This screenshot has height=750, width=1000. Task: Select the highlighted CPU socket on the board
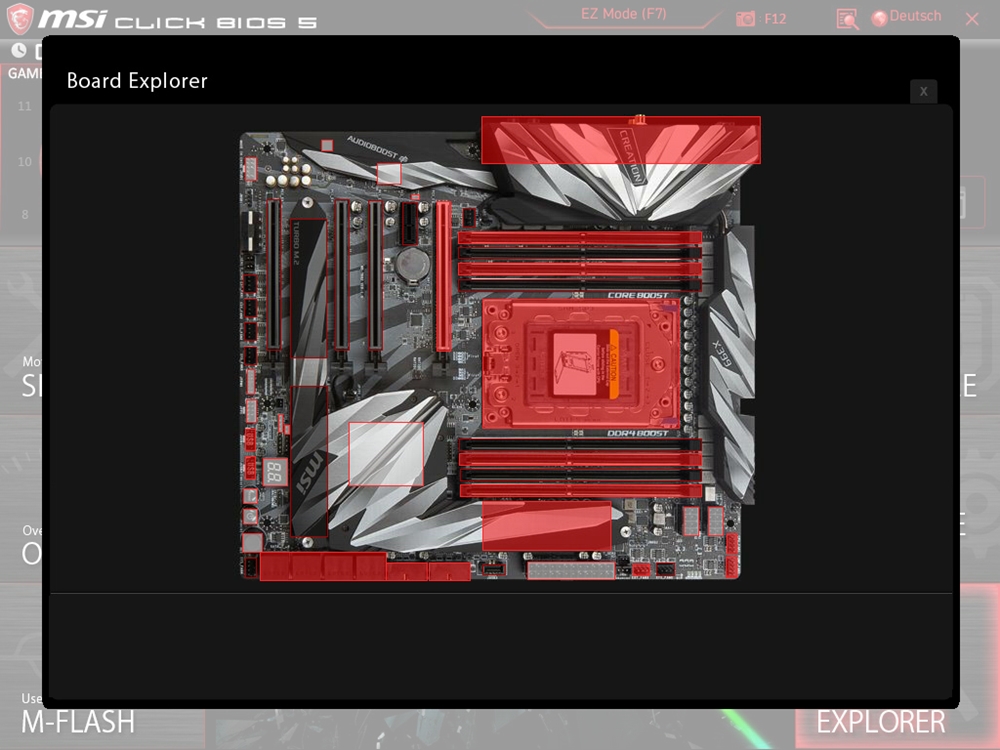[x=580, y=364]
